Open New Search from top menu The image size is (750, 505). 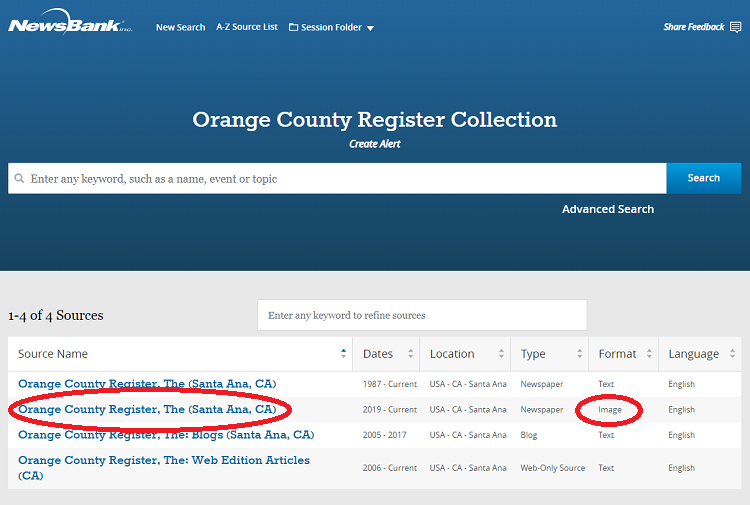(x=180, y=27)
